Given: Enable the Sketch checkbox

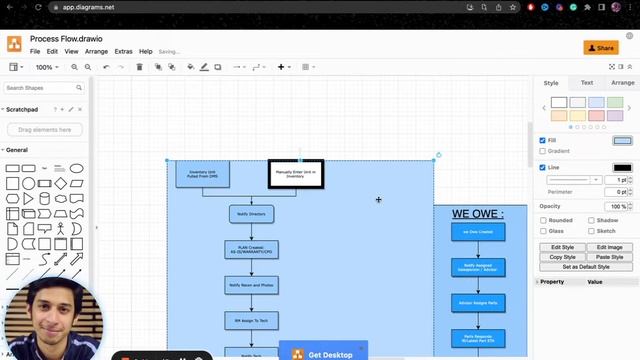Looking at the screenshot, I should point(591,231).
